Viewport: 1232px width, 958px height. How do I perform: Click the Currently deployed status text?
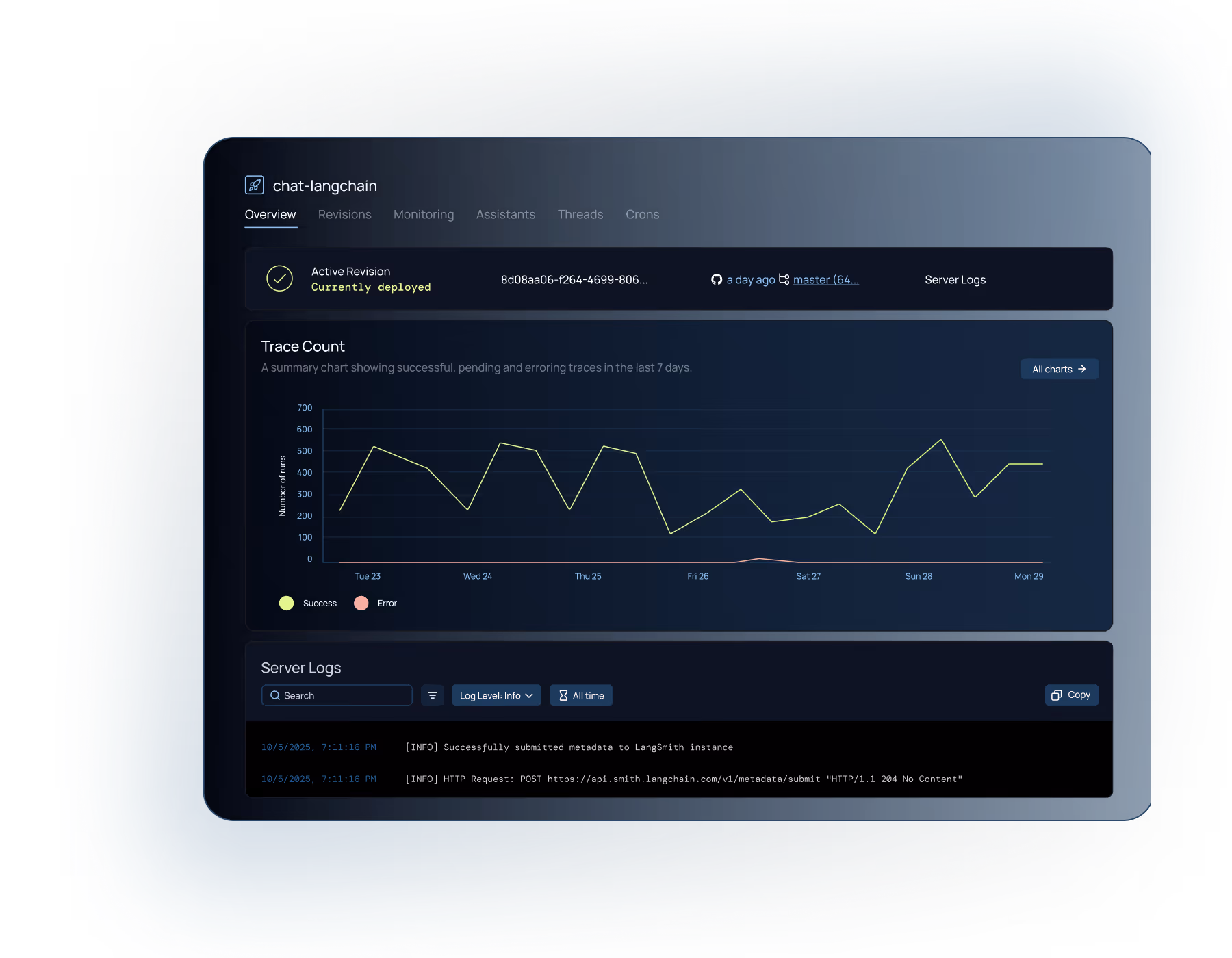click(371, 287)
